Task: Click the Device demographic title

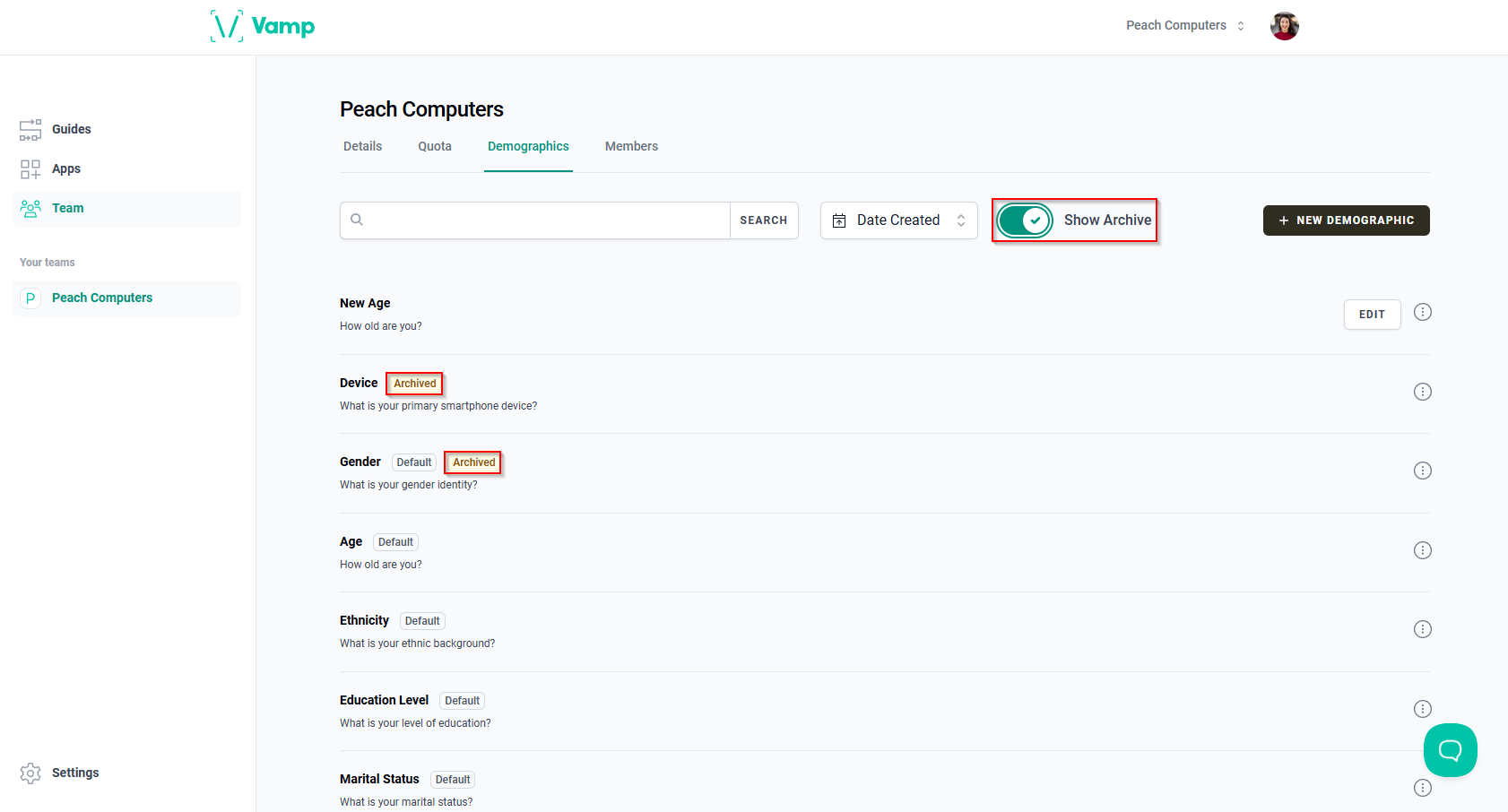Action: (359, 383)
